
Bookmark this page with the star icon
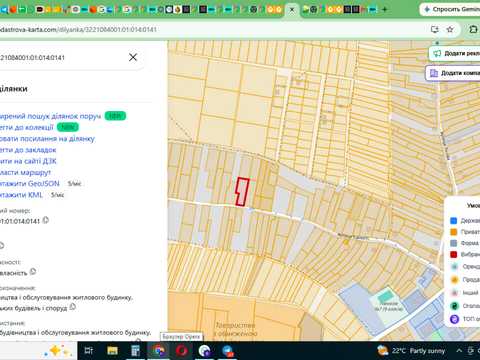coord(450,29)
